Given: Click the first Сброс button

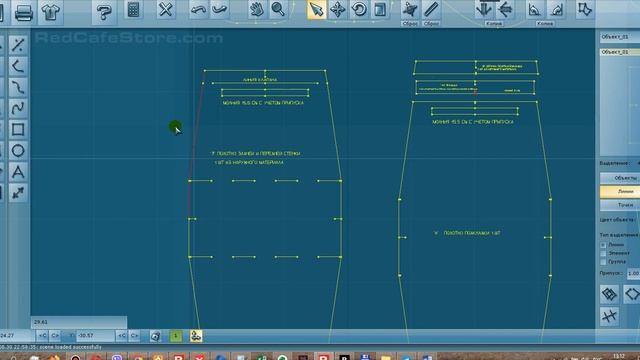Looking at the screenshot, I should point(409,24).
